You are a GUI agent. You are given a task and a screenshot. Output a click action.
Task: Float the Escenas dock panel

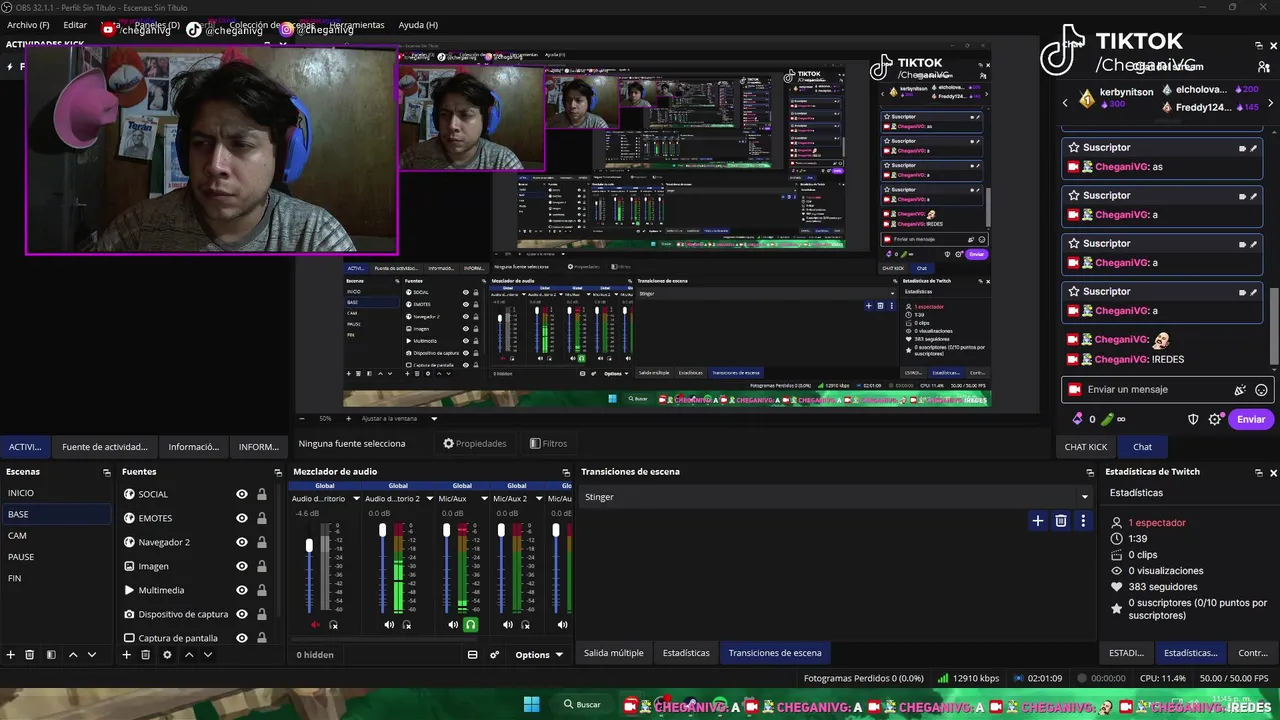tap(107, 472)
